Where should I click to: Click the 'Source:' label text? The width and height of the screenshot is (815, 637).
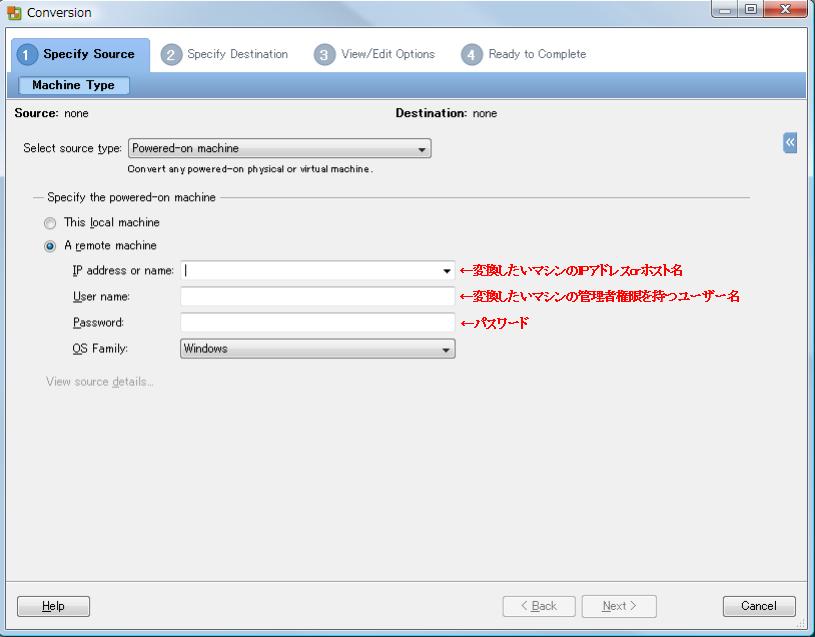point(36,113)
